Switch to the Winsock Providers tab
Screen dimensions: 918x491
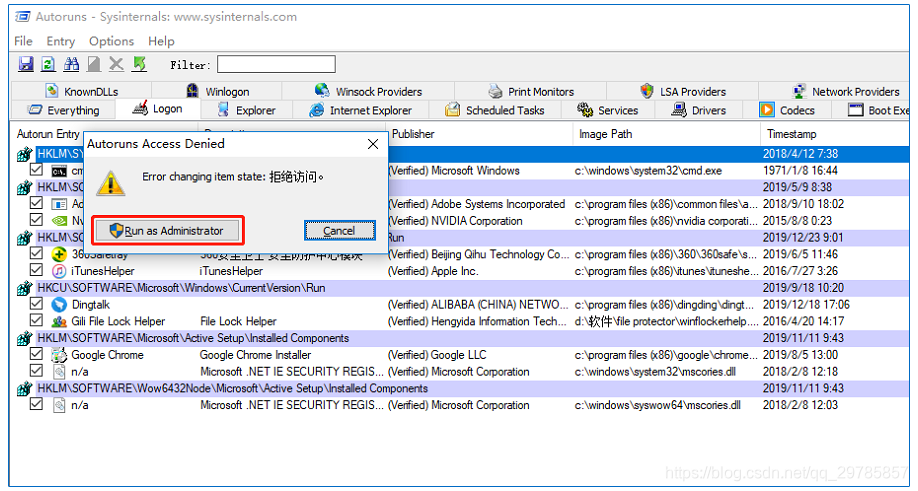tap(368, 91)
